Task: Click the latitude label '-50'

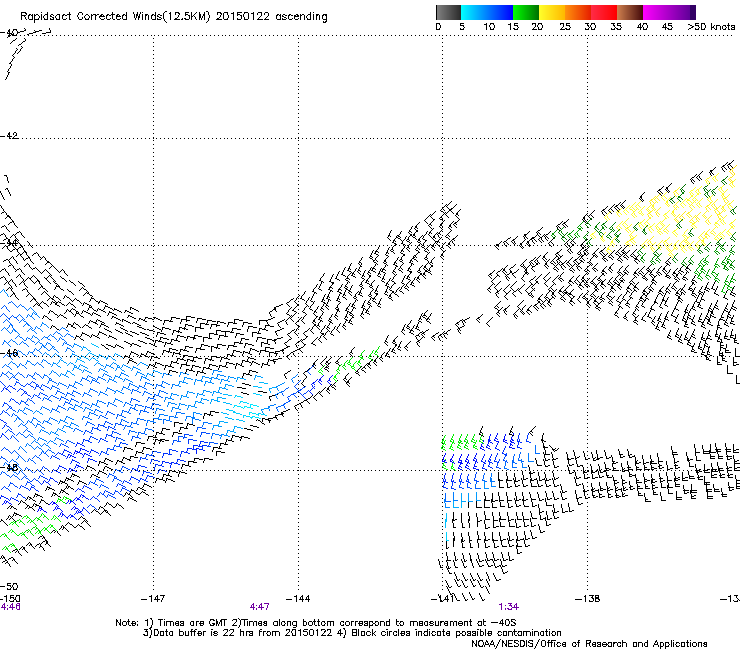Action: 9,587
